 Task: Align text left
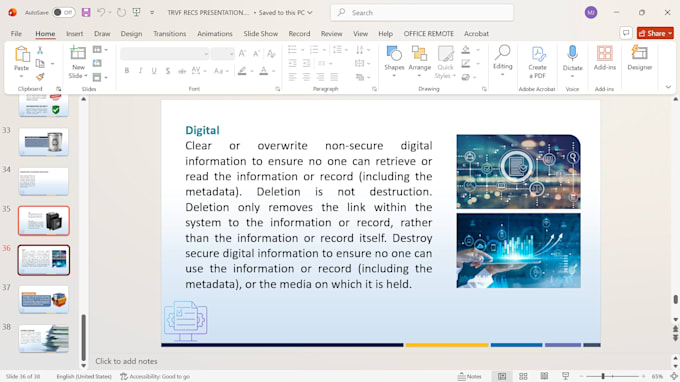pyautogui.click(x=292, y=77)
